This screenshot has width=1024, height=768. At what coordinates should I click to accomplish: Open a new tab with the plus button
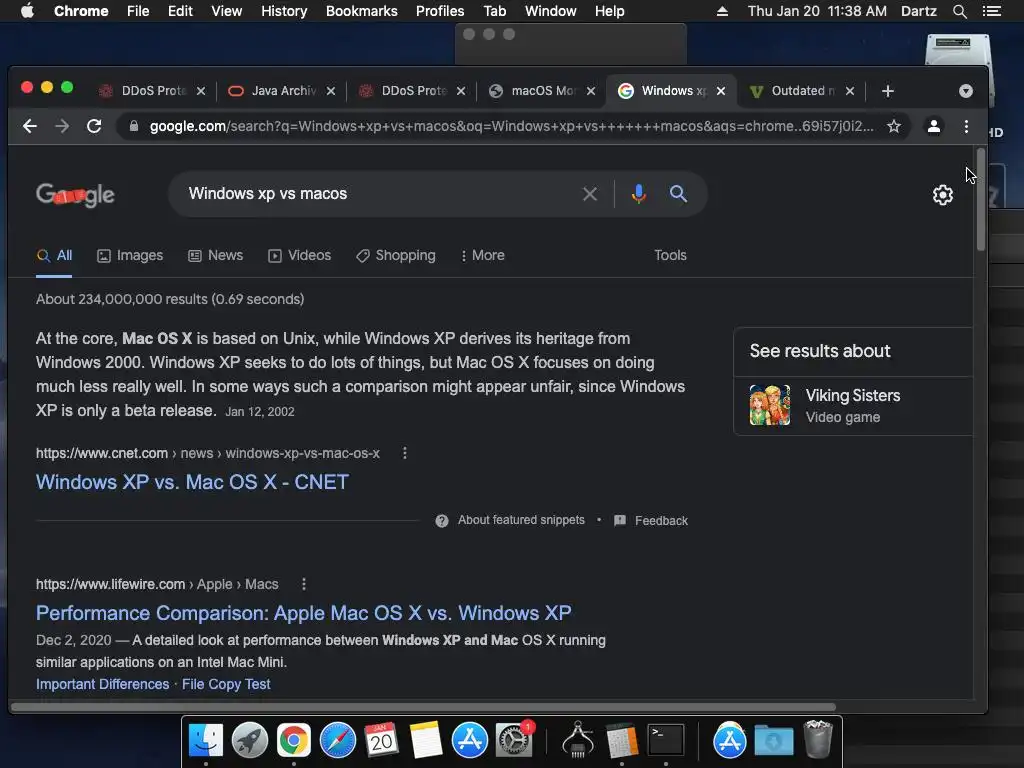pos(888,91)
